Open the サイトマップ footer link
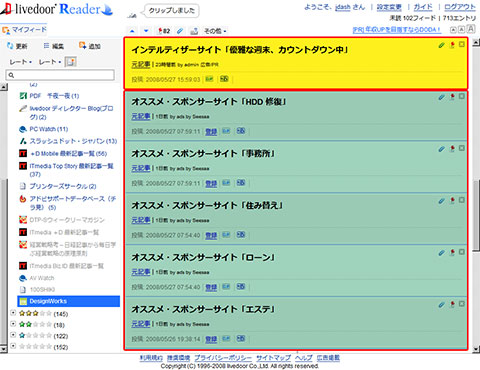The image size is (480, 370). click(273, 358)
